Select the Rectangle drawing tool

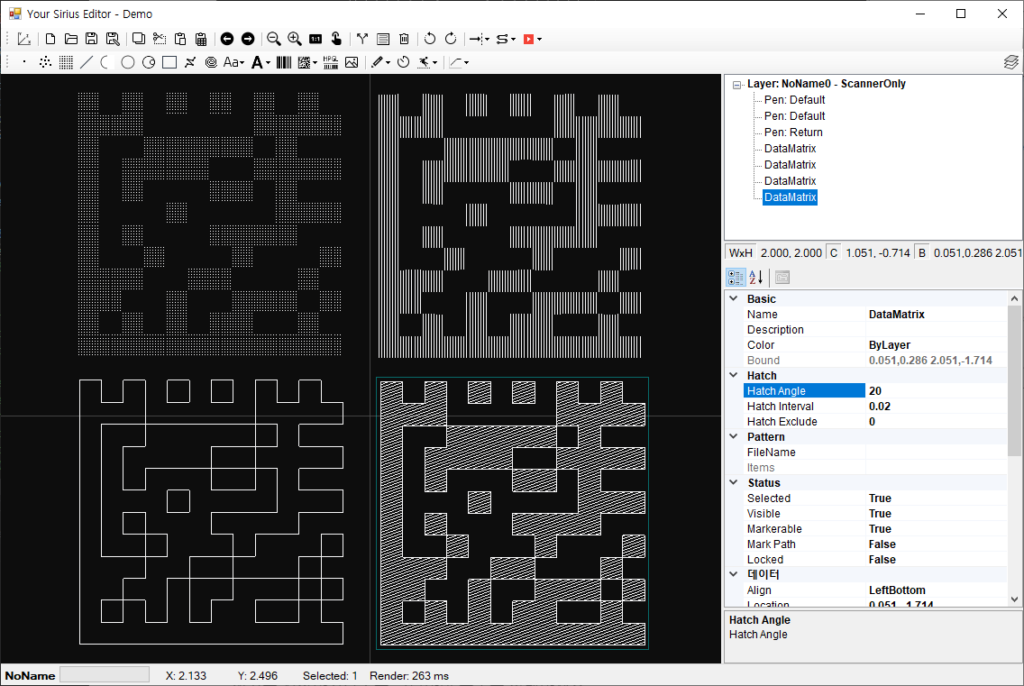click(x=169, y=63)
